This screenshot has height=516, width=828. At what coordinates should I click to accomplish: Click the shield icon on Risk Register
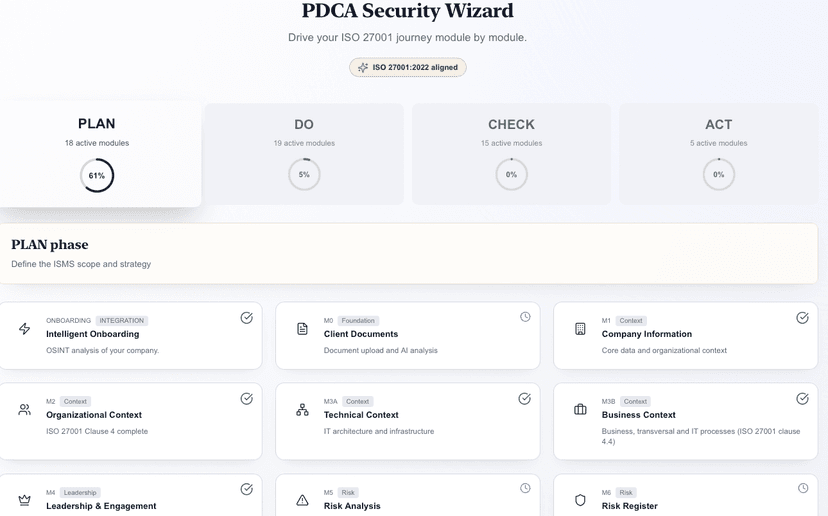(580, 500)
